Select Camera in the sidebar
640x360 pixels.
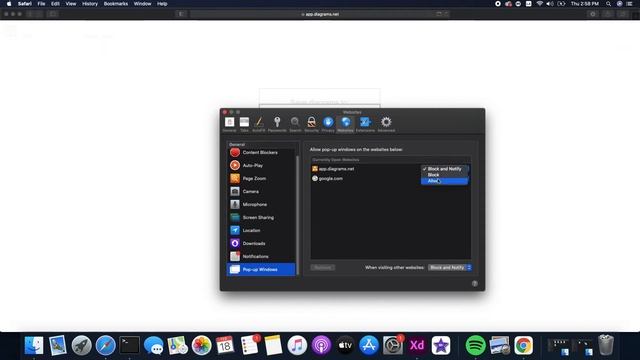coord(261,191)
